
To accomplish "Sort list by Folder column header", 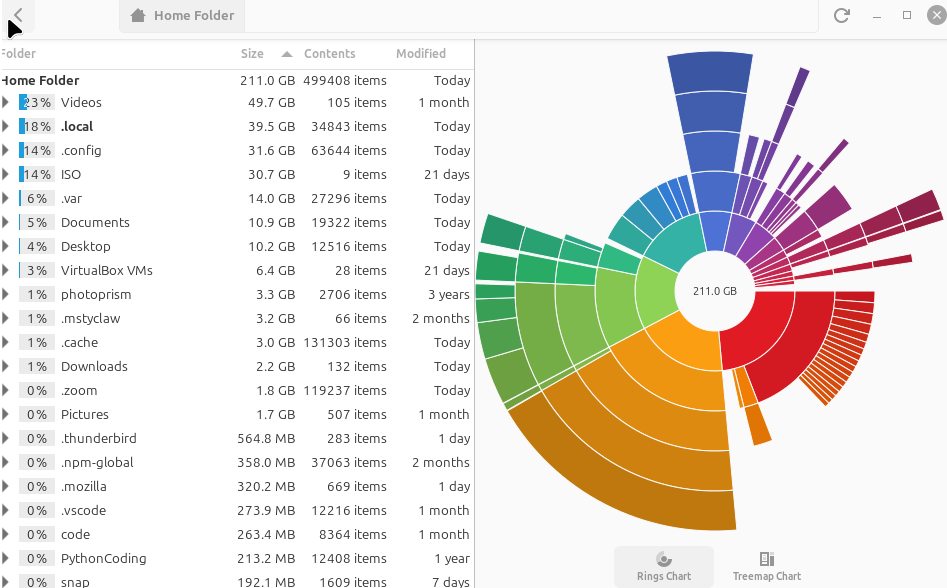I will pos(18,53).
